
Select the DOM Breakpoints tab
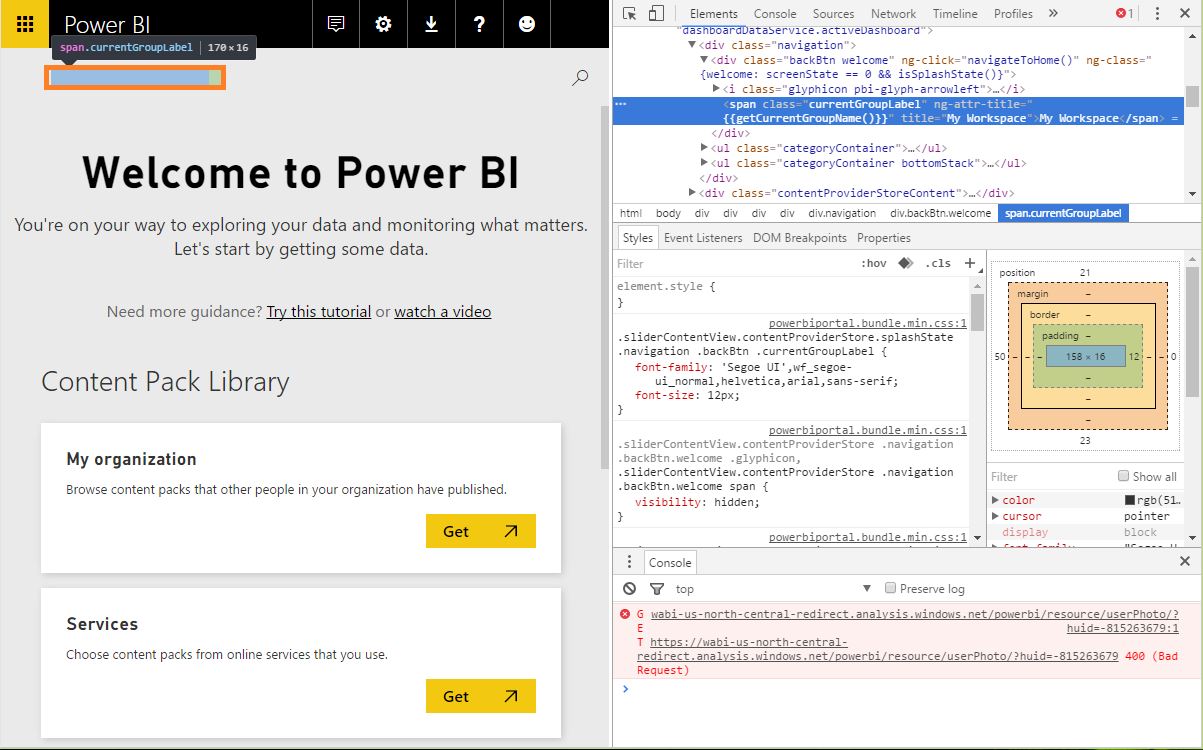800,238
